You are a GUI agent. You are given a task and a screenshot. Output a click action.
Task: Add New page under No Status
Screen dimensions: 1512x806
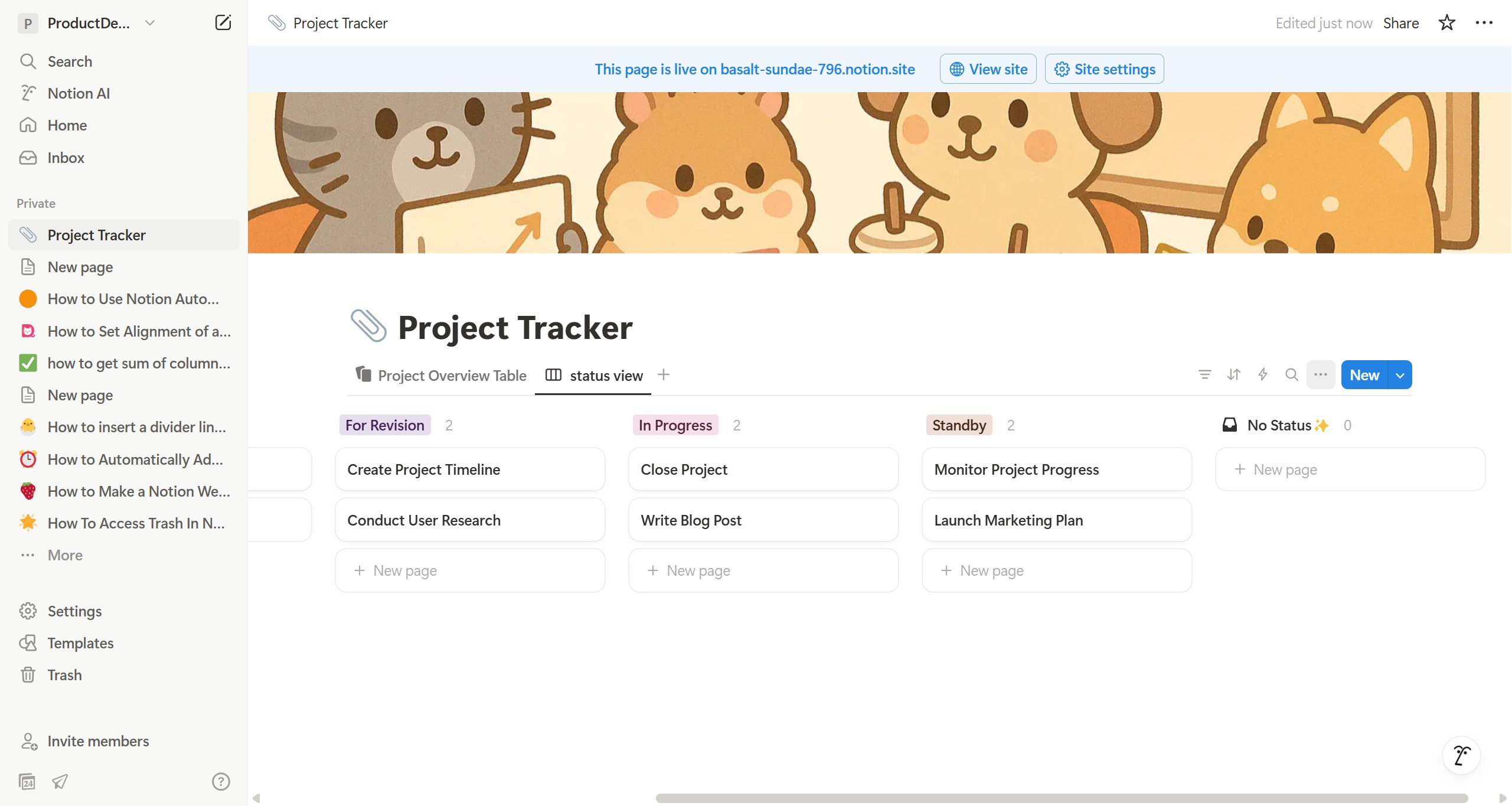1350,469
